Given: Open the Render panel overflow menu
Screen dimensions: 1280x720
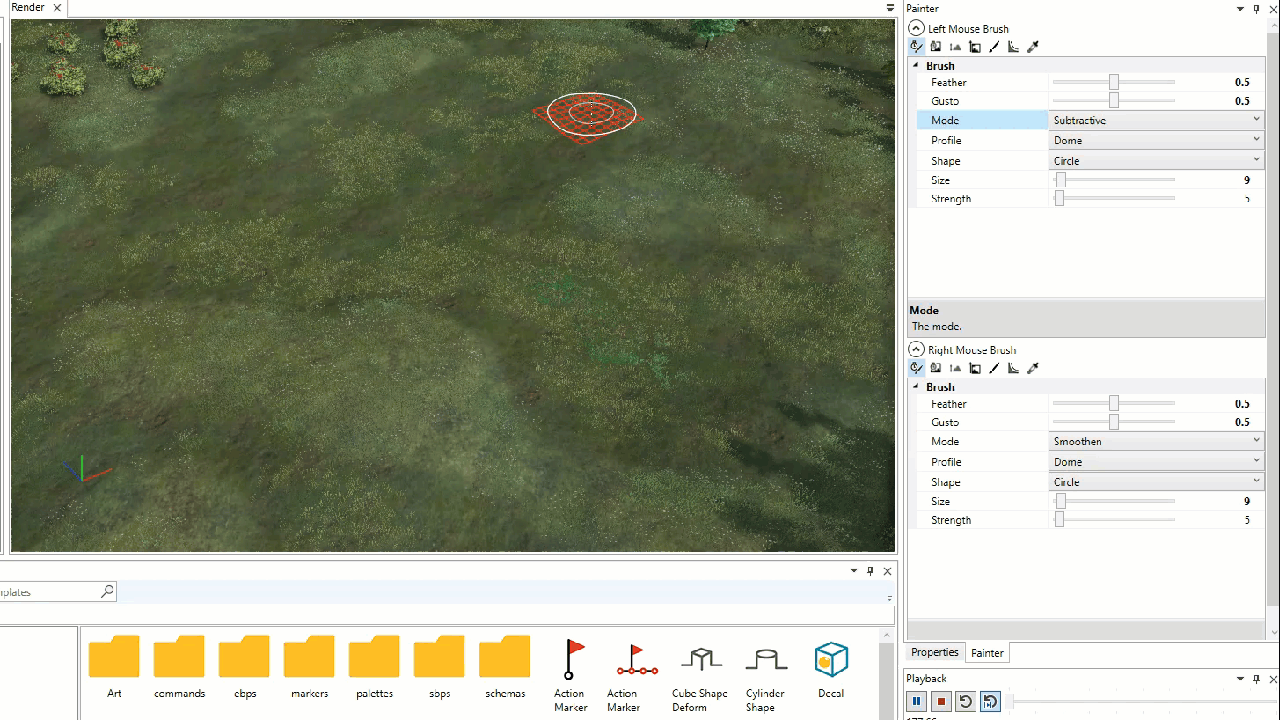Looking at the screenshot, I should click(x=890, y=8).
